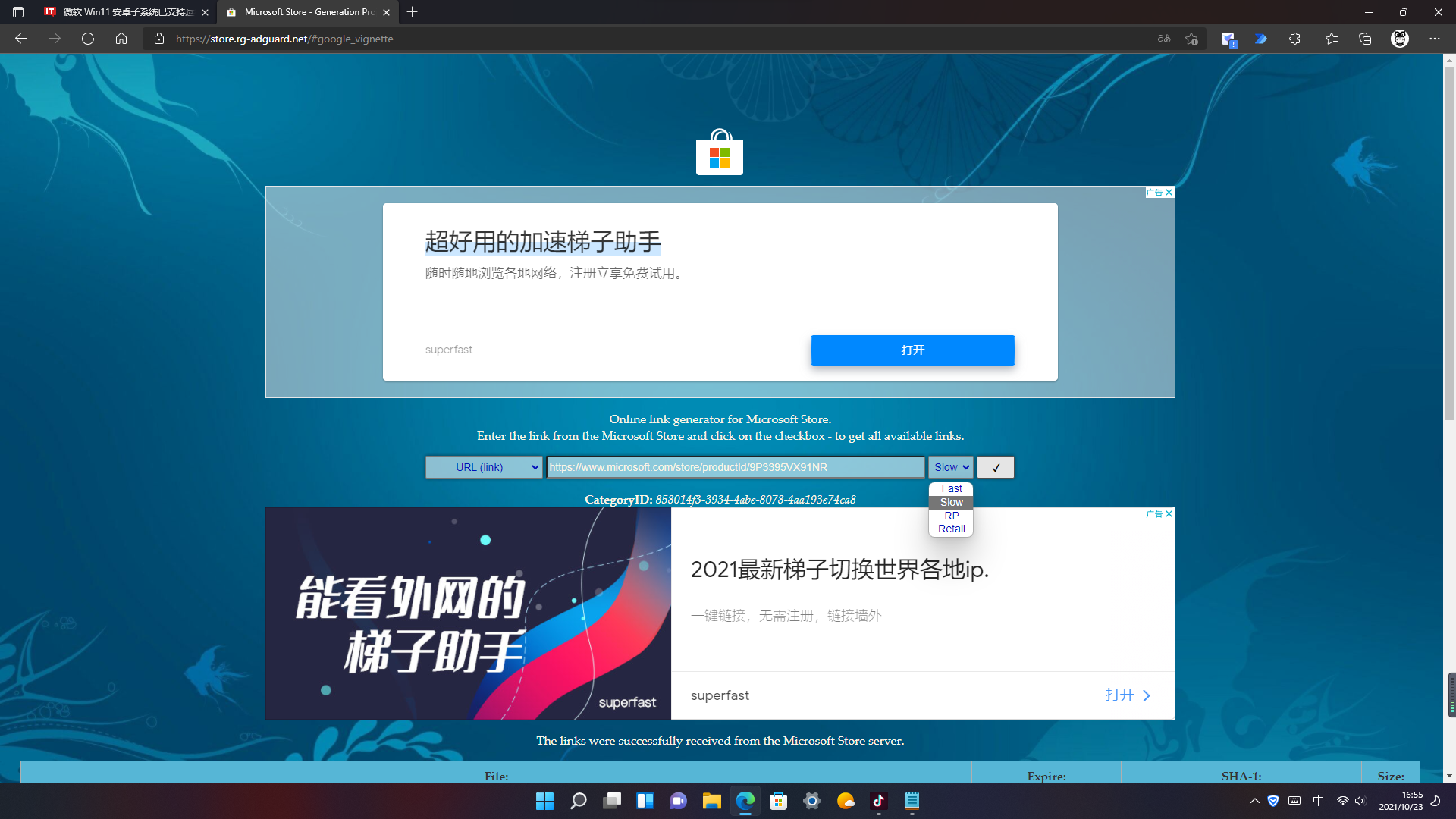Click the Microsoft Store bag logo

pos(719,152)
